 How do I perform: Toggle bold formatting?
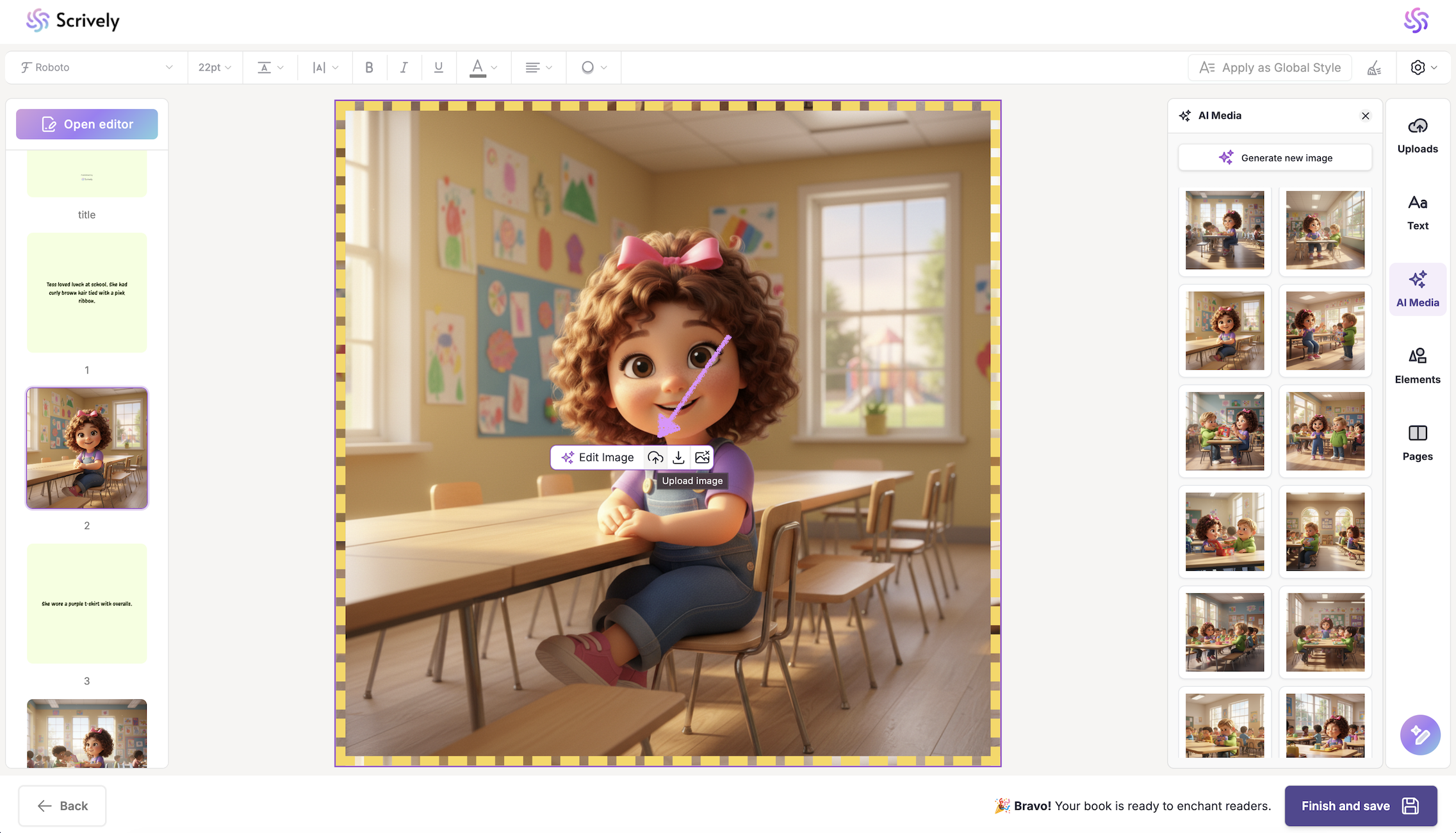click(x=369, y=67)
